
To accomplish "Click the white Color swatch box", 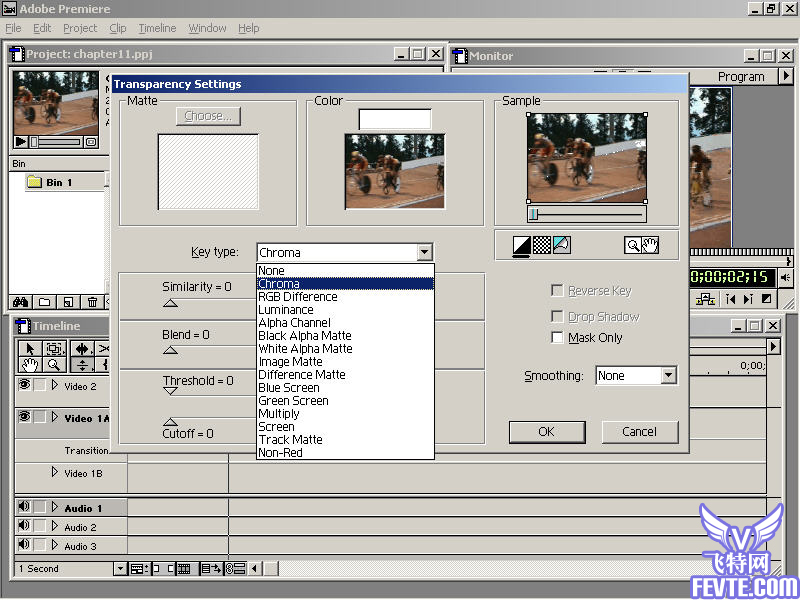I will (395, 119).
